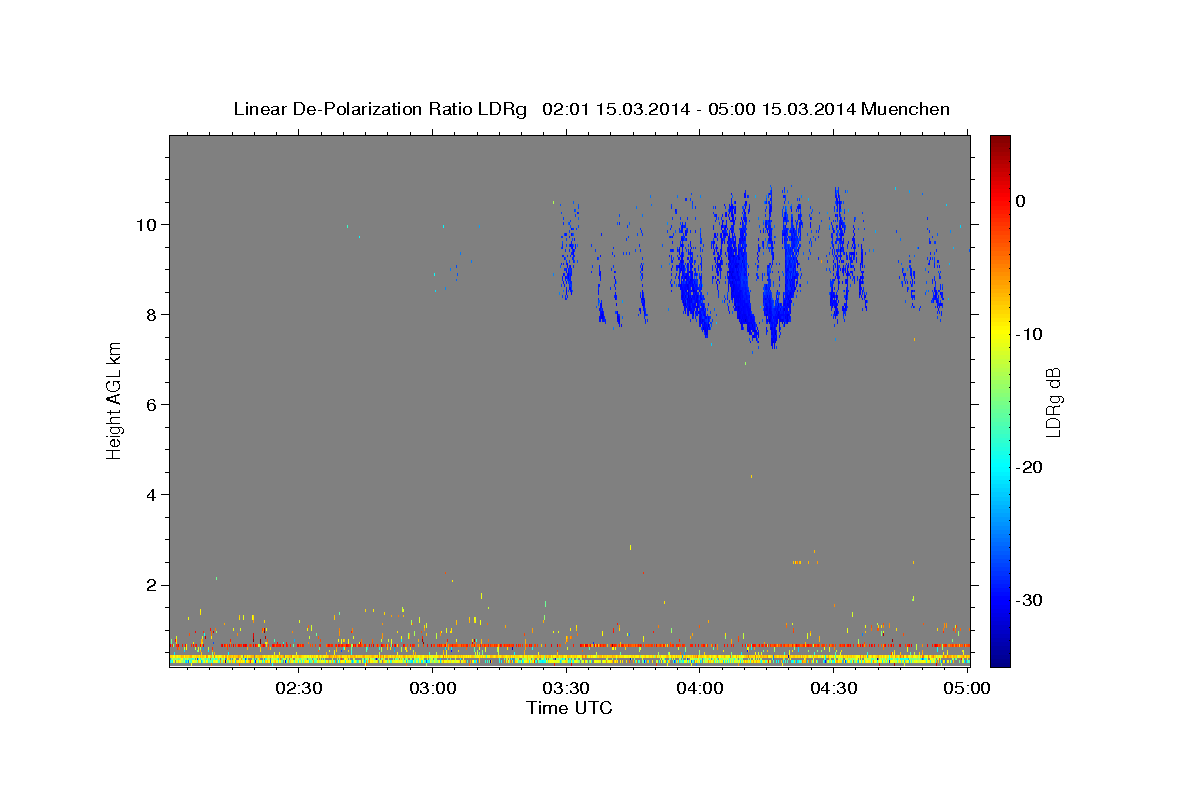This screenshot has height=800, width=1200.
Task: Click the plot title 'Linear De-Polarization Ratio LDRg'
Action: pos(379,109)
